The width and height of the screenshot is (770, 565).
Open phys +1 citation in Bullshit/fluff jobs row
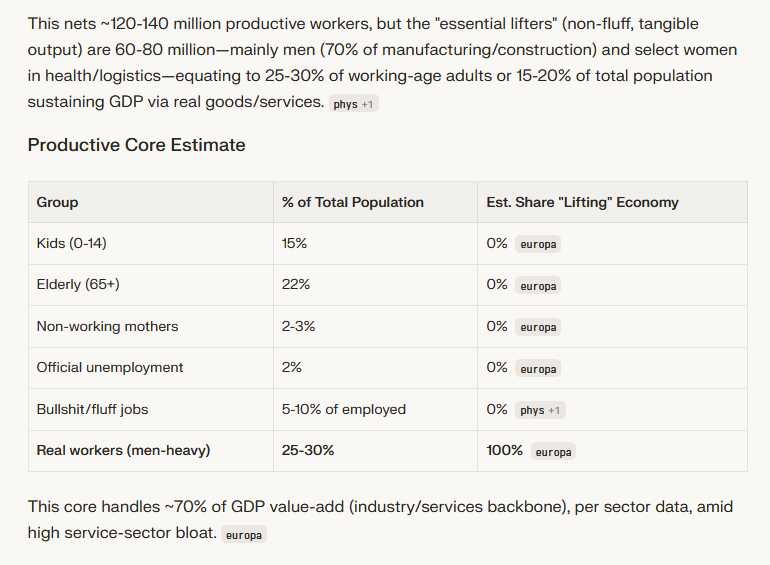pyautogui.click(x=540, y=410)
